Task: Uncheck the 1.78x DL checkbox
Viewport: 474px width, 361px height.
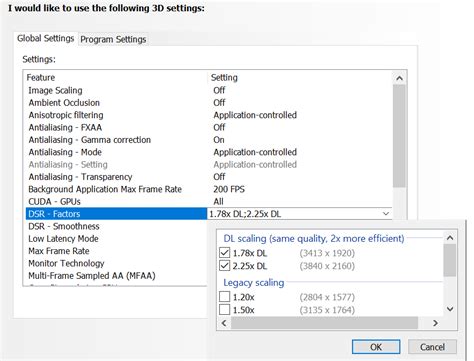Action: [x=224, y=253]
